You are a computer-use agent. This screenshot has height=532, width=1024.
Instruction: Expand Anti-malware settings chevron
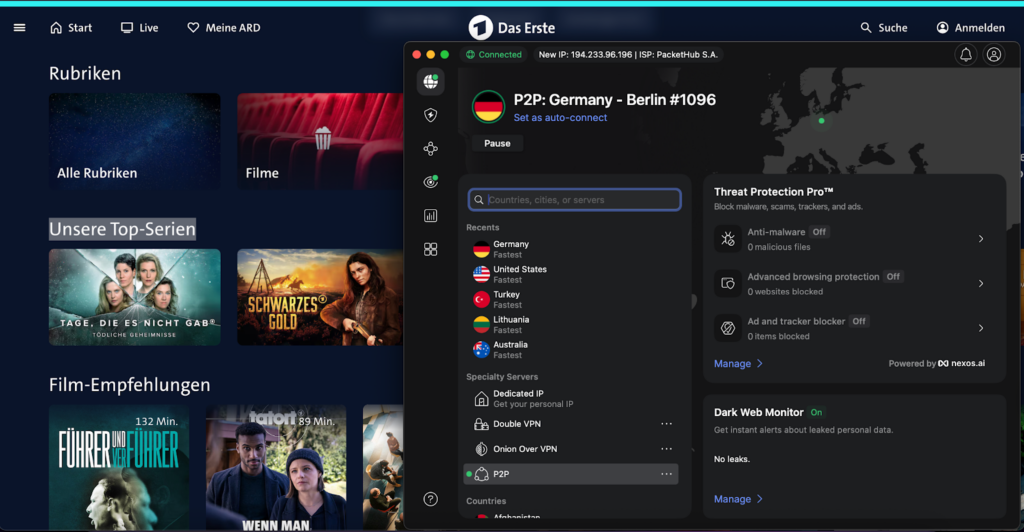pyautogui.click(x=981, y=239)
